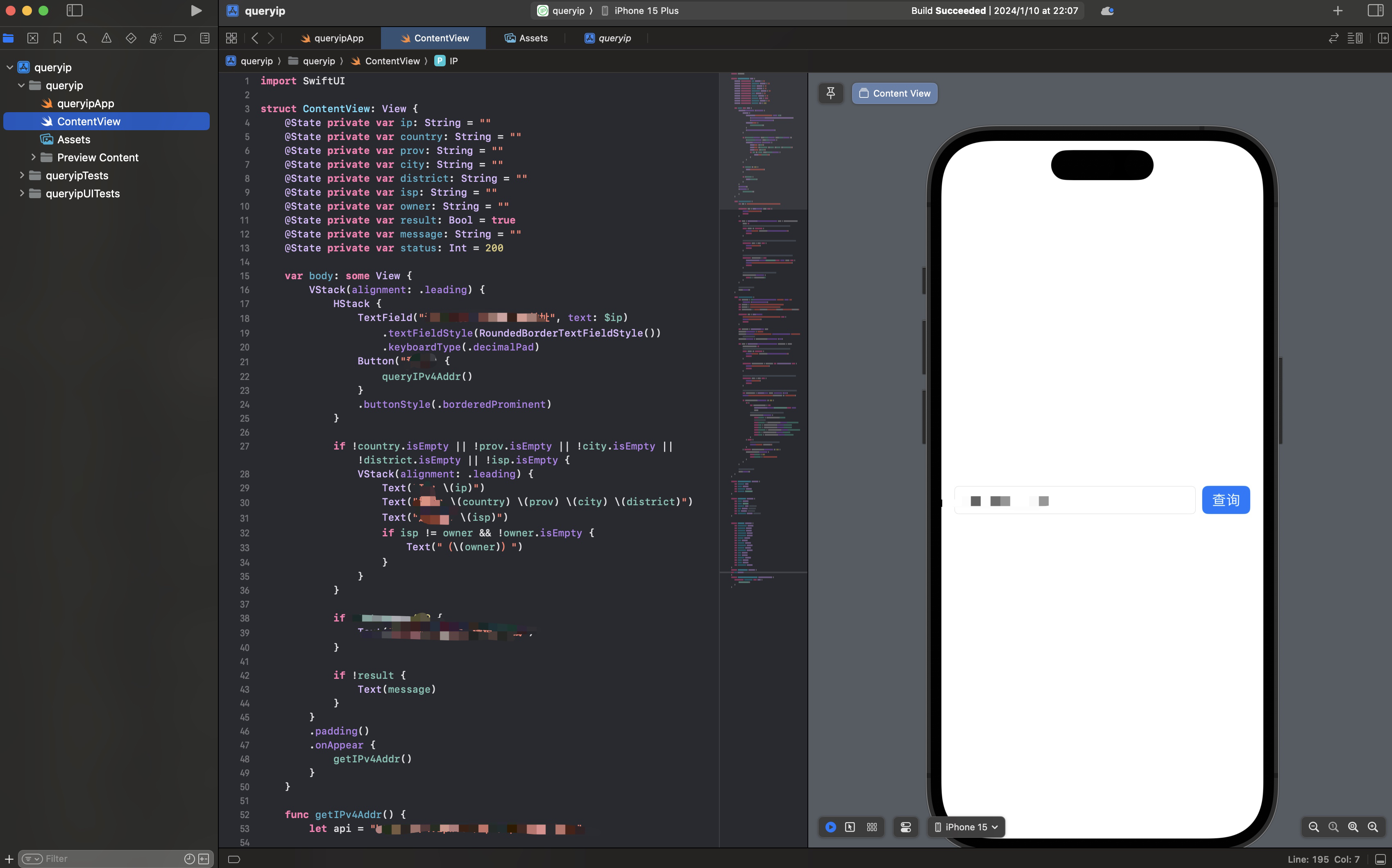This screenshot has width=1392, height=868.
Task: Adjust editor options
Action: (x=1355, y=38)
